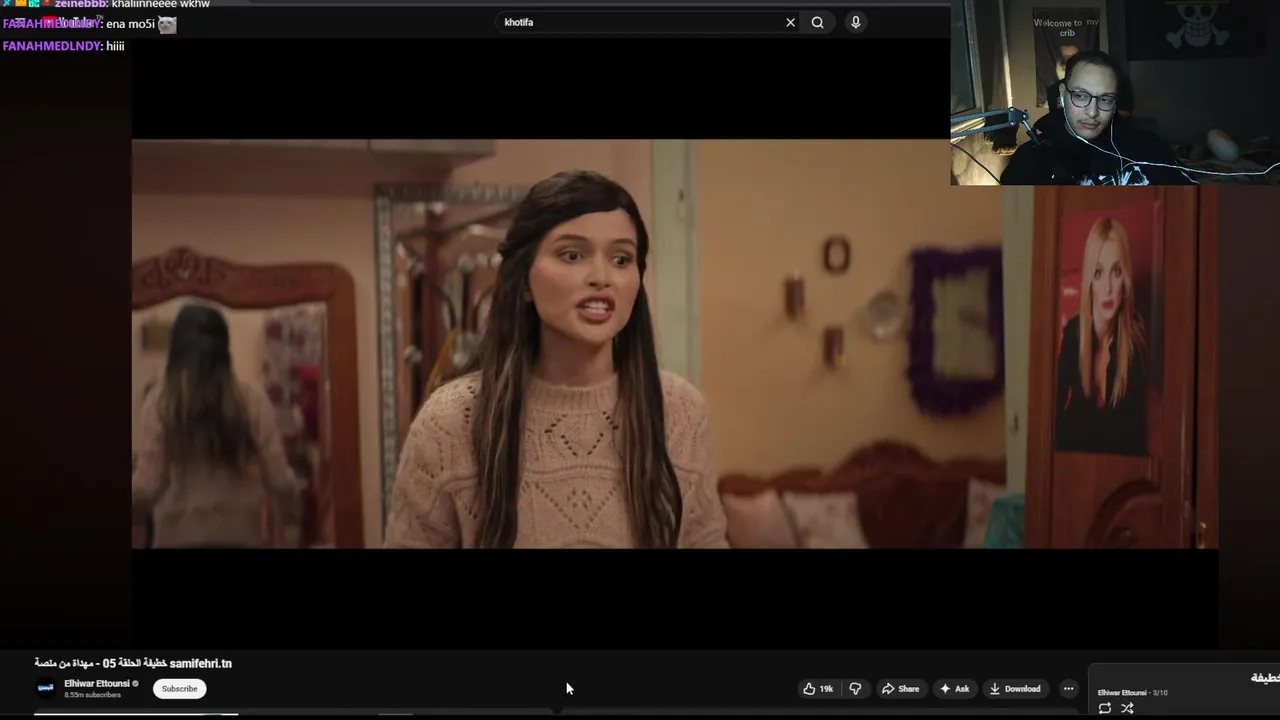This screenshot has width=1280, height=720.
Task: Start voice search with microphone icon
Action: coord(856,22)
